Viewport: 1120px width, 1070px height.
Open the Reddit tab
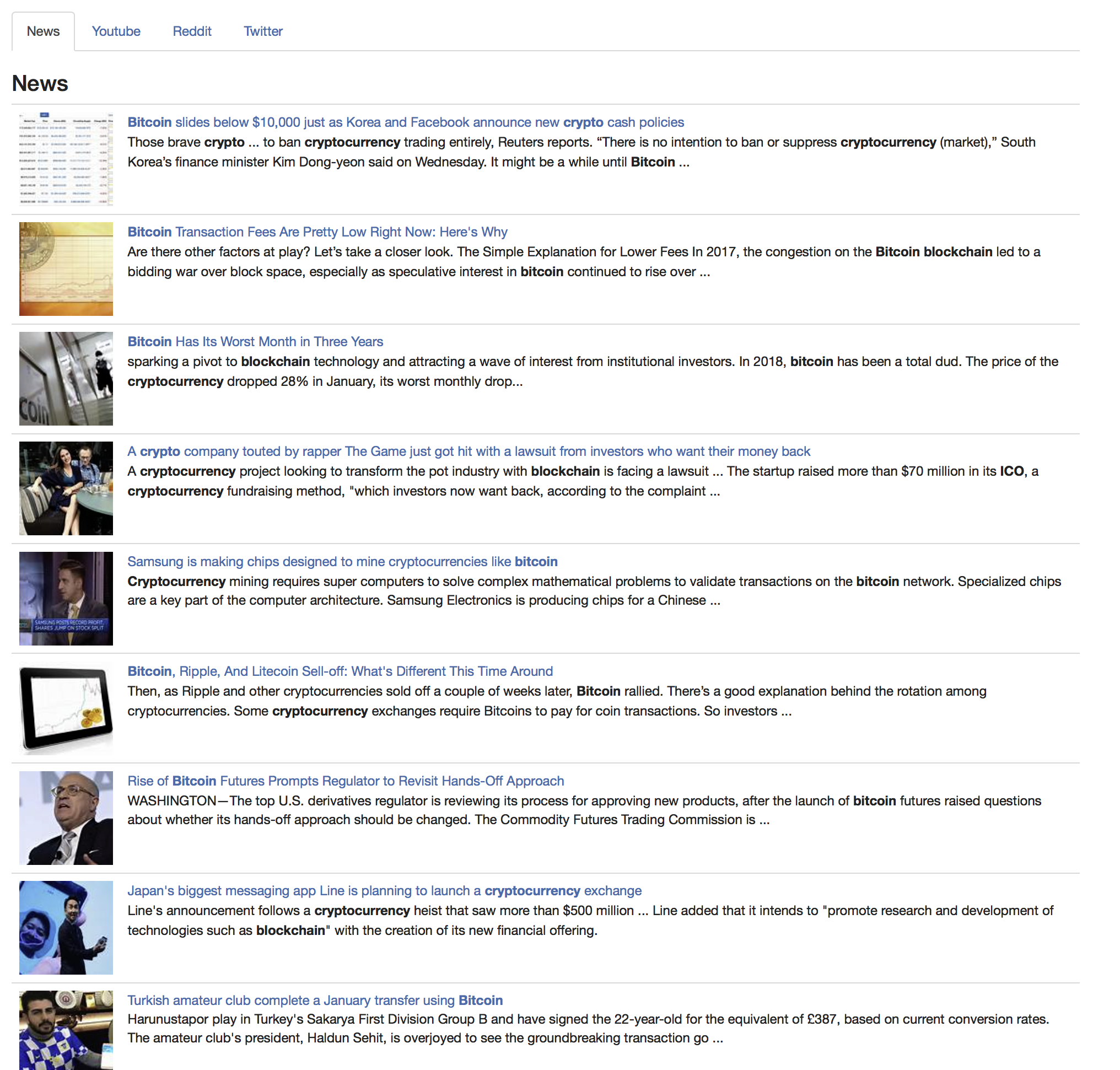192,31
